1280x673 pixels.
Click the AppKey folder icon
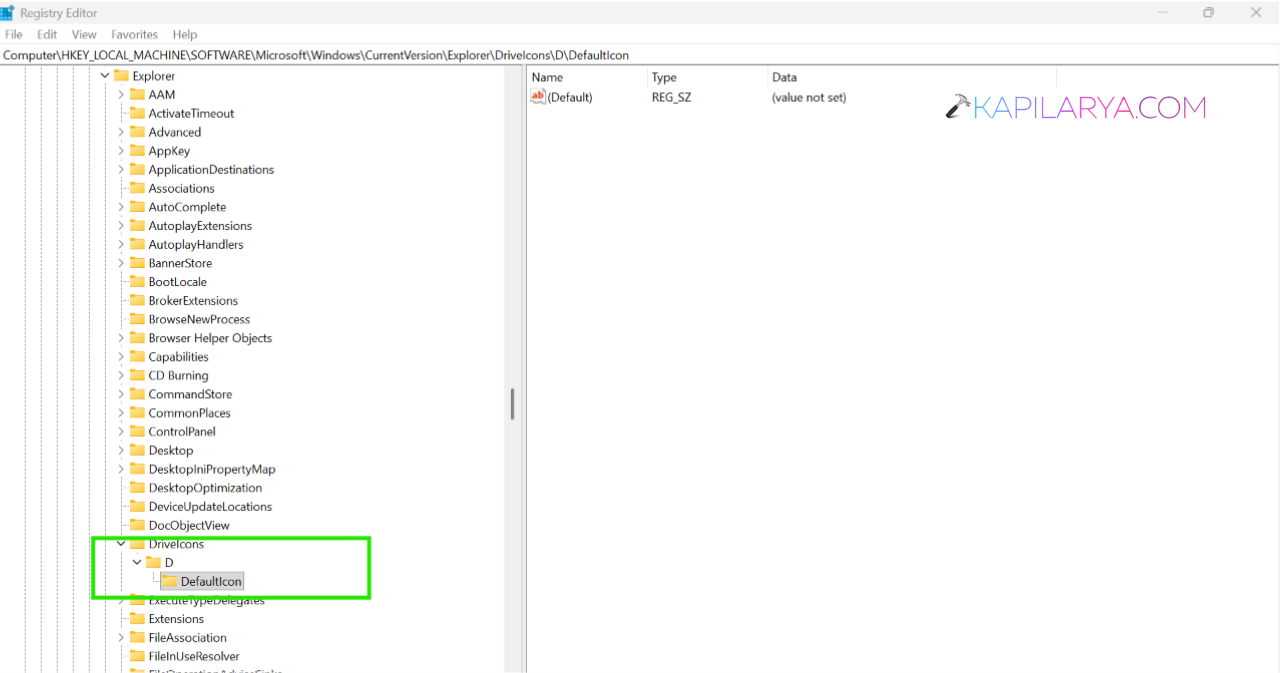[137, 151]
